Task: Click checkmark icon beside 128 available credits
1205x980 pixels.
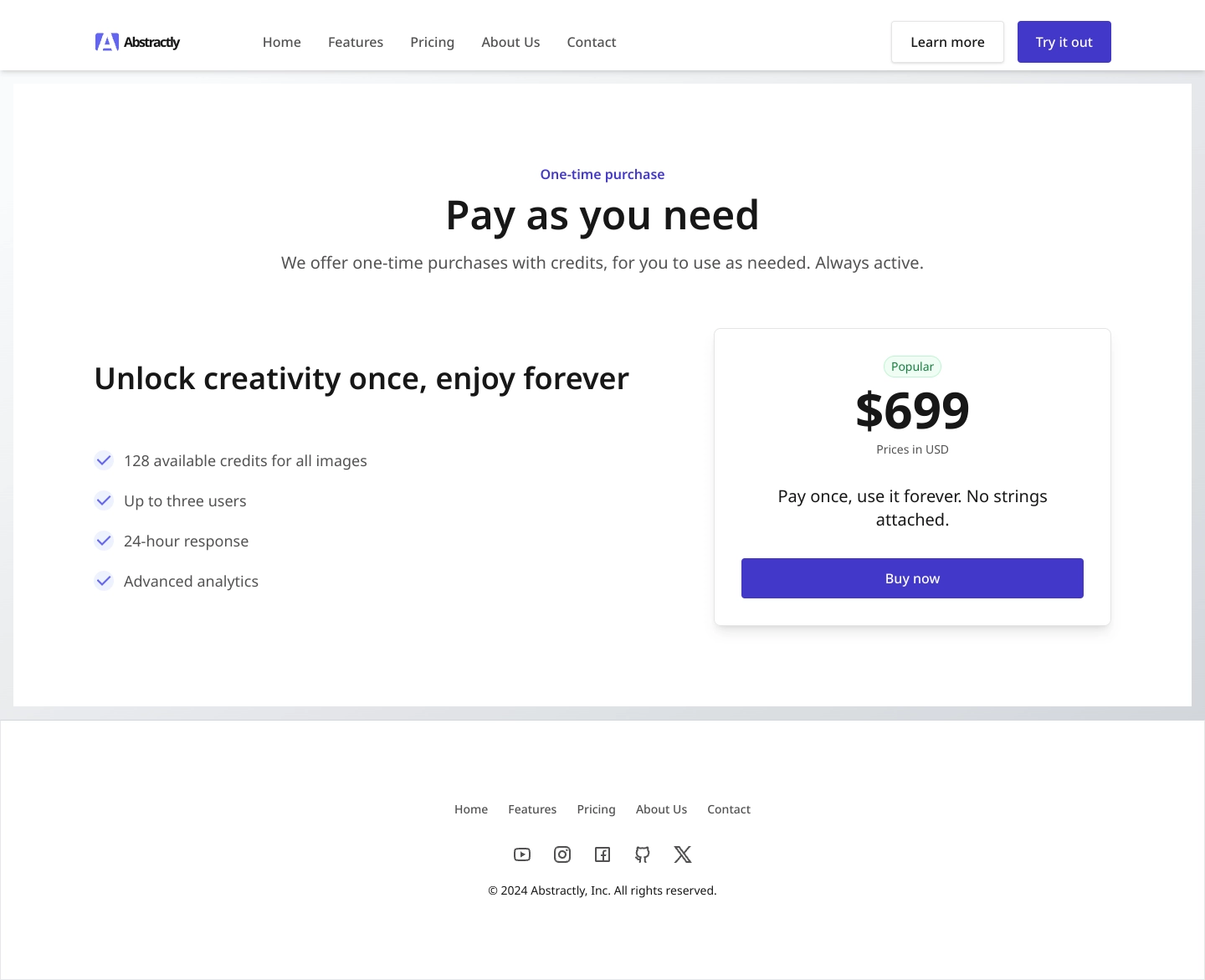Action: (x=104, y=460)
